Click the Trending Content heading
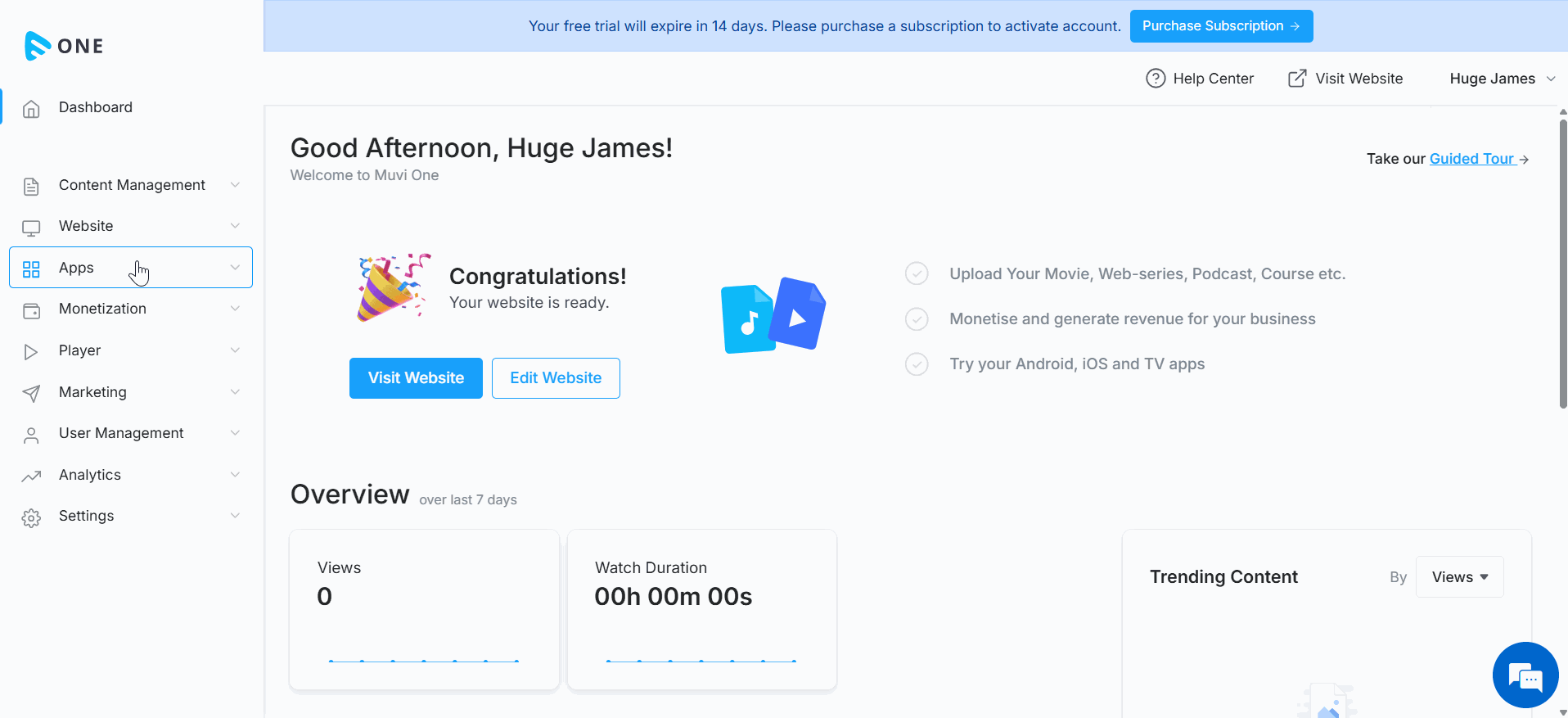 1223,577
